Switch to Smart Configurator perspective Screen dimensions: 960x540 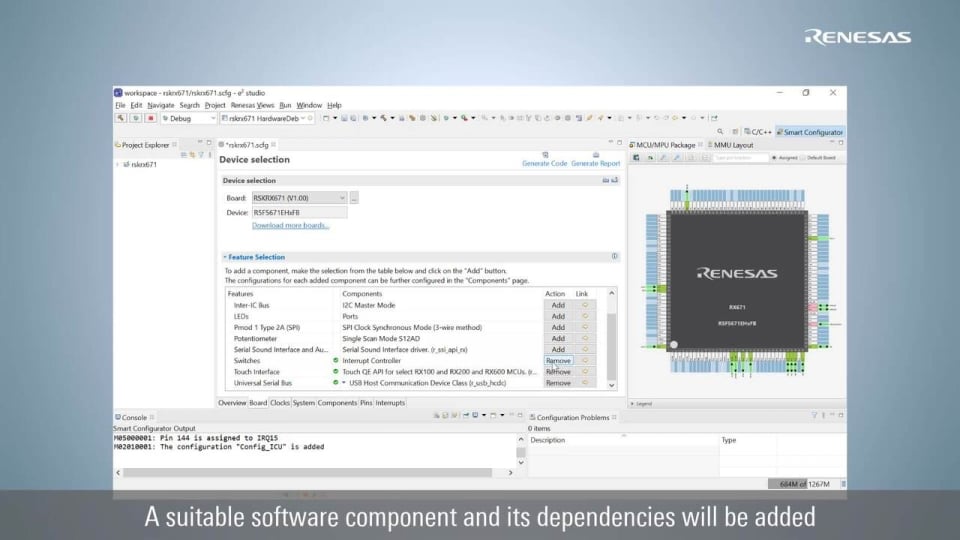coord(812,132)
